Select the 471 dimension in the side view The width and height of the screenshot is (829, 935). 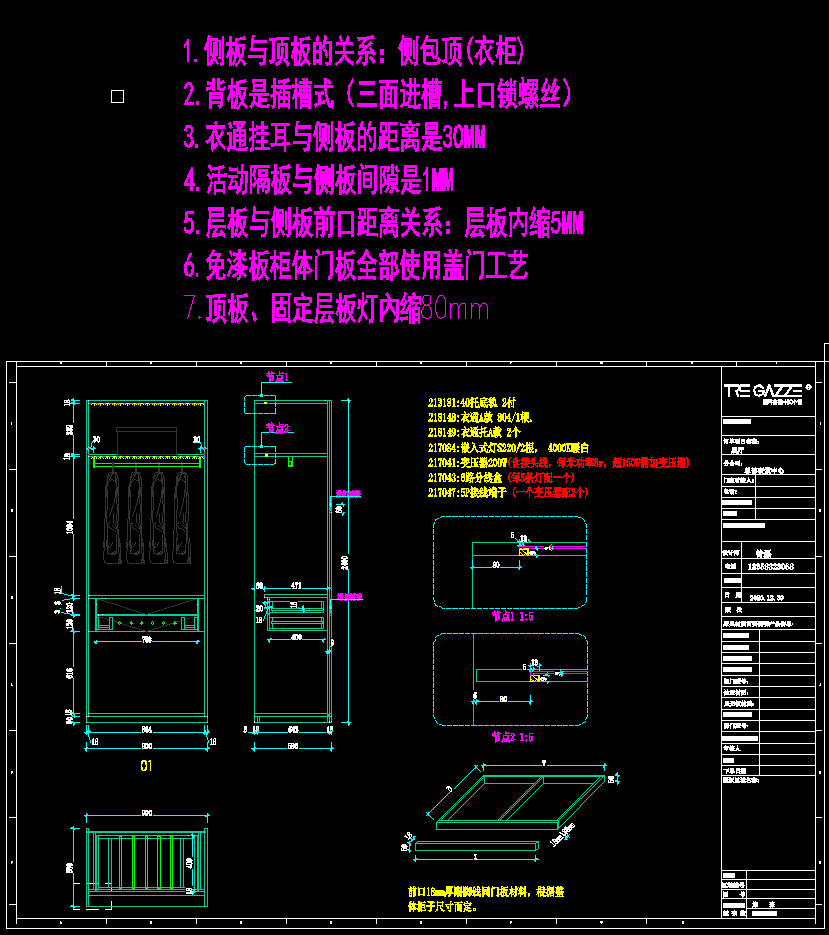(x=296, y=586)
